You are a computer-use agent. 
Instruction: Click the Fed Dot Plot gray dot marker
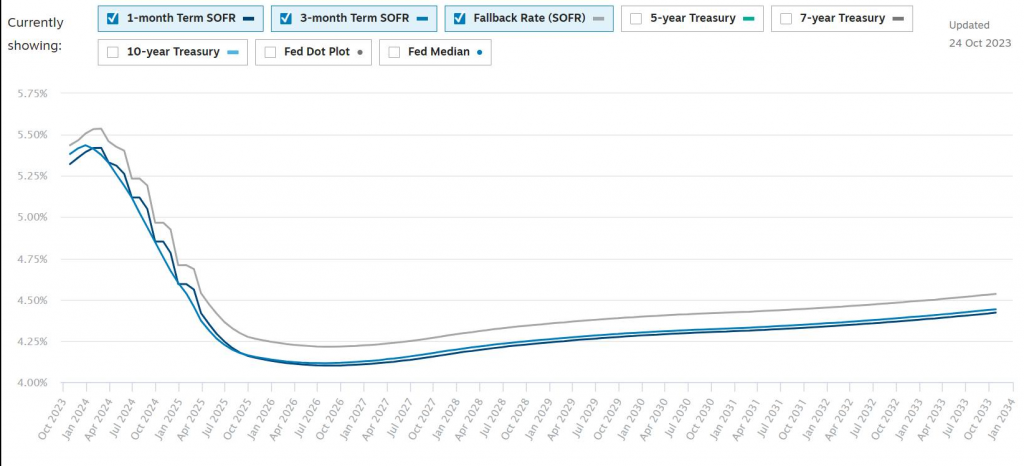pos(358,52)
